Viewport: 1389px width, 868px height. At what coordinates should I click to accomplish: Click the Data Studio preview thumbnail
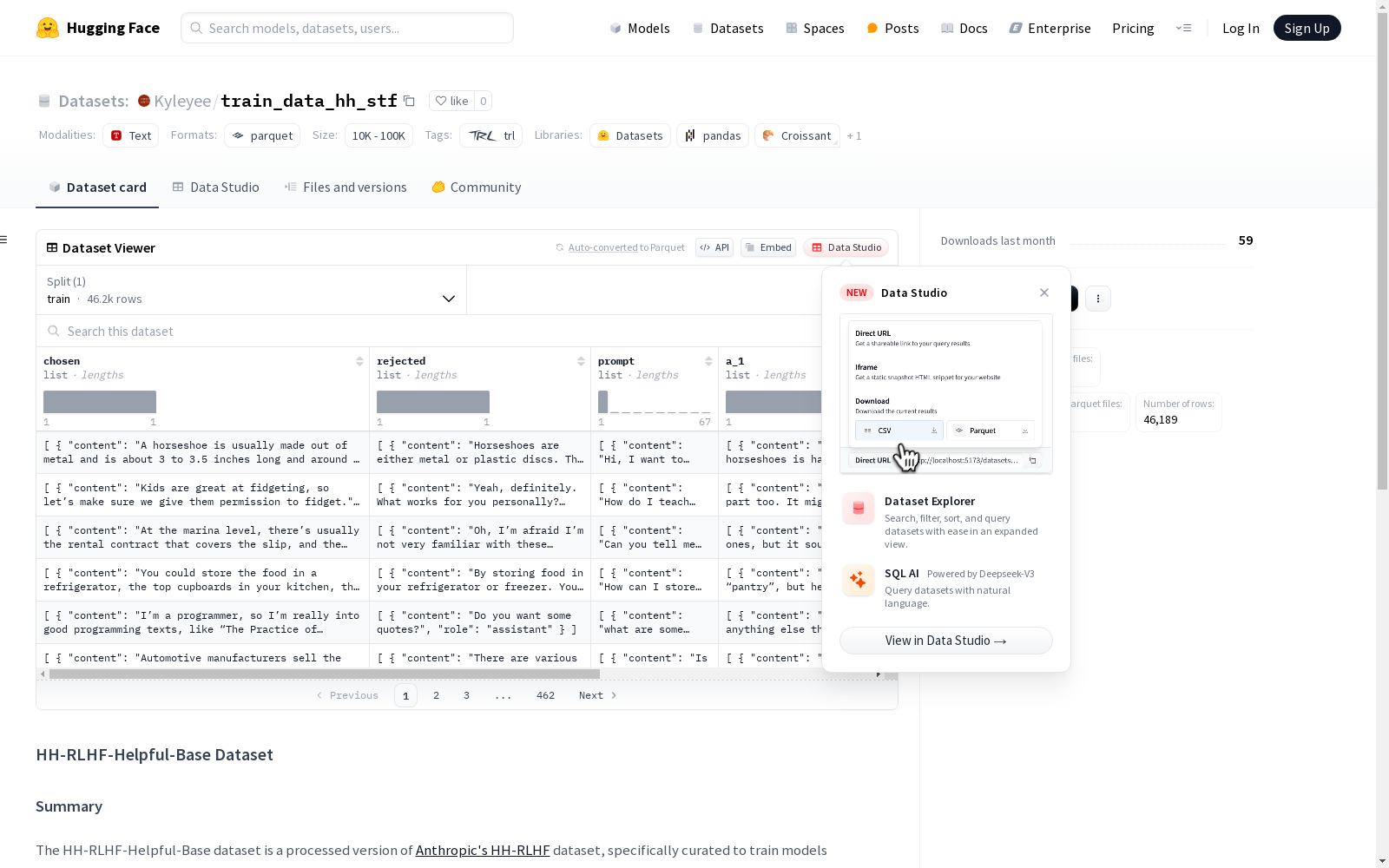click(x=946, y=394)
